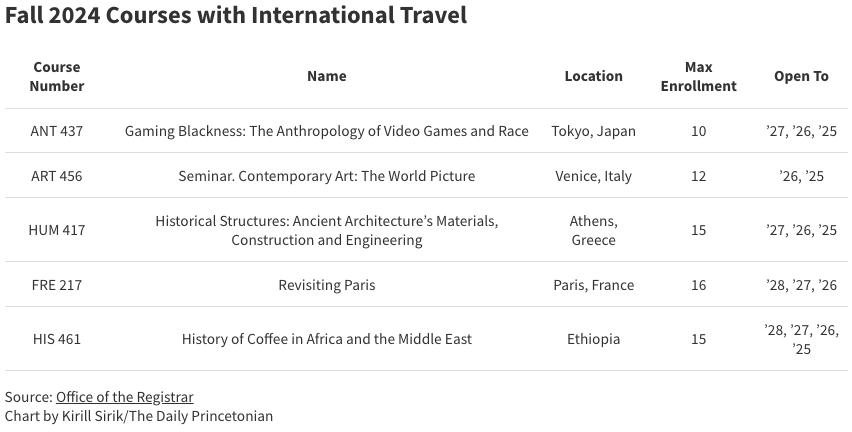Click History of Coffee course name
The height and width of the screenshot is (432, 852).
coord(327,339)
